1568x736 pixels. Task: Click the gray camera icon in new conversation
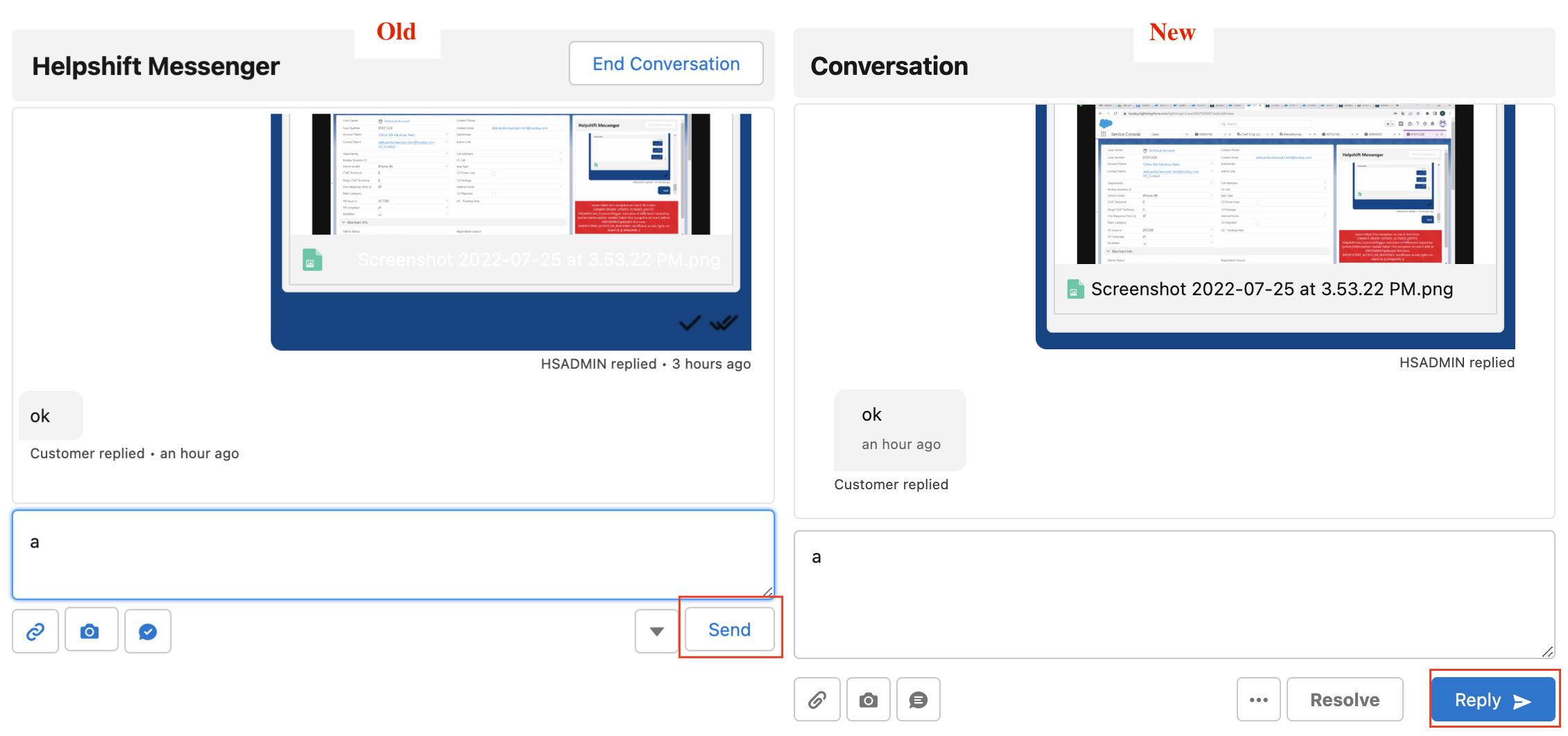coord(868,700)
